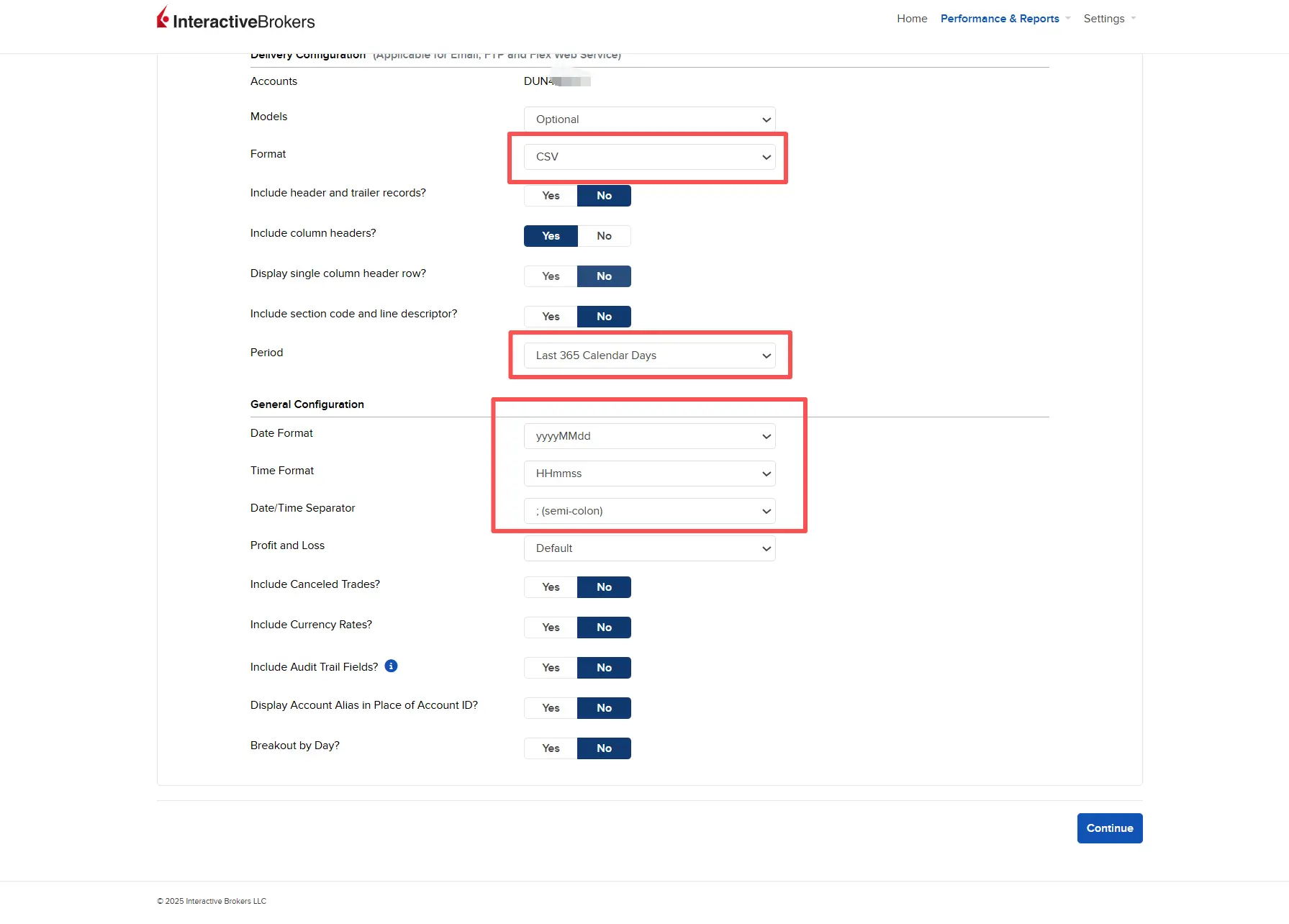Open the Format CSV dropdown
1289x924 pixels.
(649, 157)
